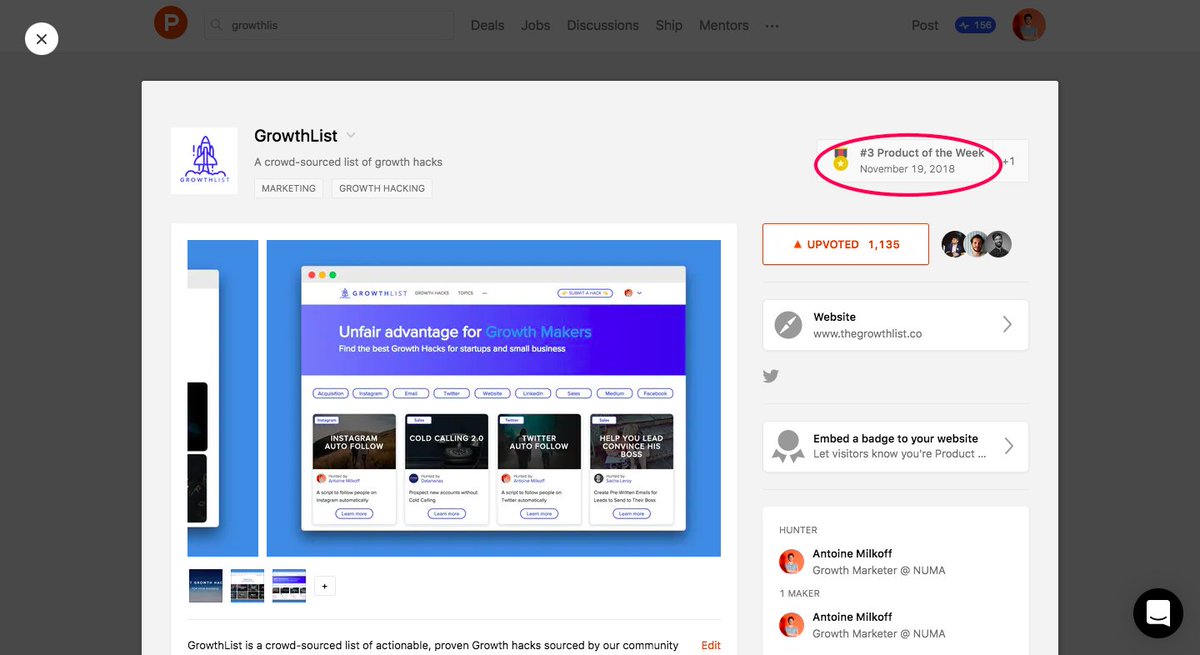
Task: Close the product modal with the X button
Action: (x=41, y=39)
